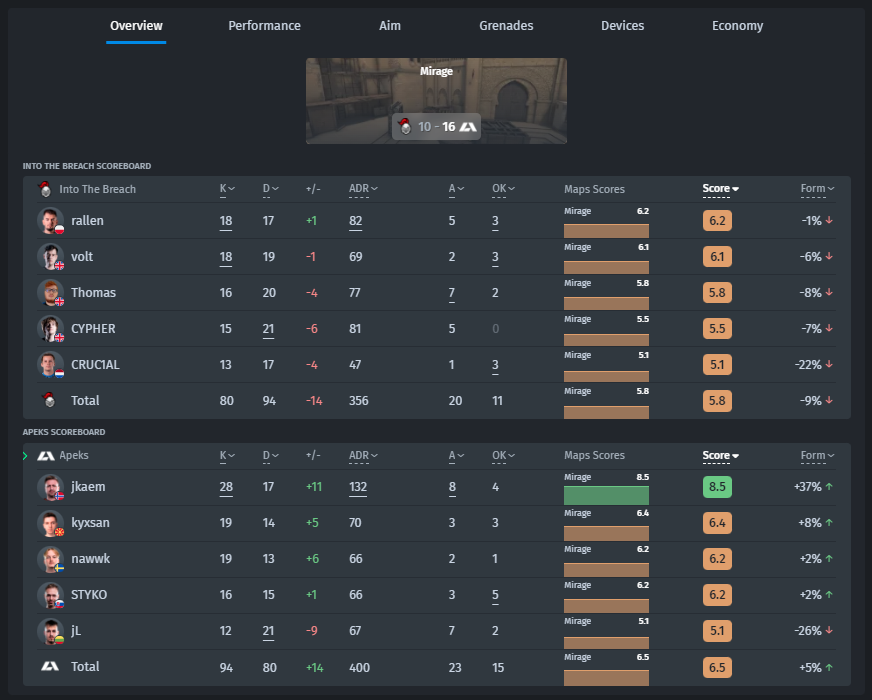Open Into The Breach team name link
The height and width of the screenshot is (700, 872).
97,189
